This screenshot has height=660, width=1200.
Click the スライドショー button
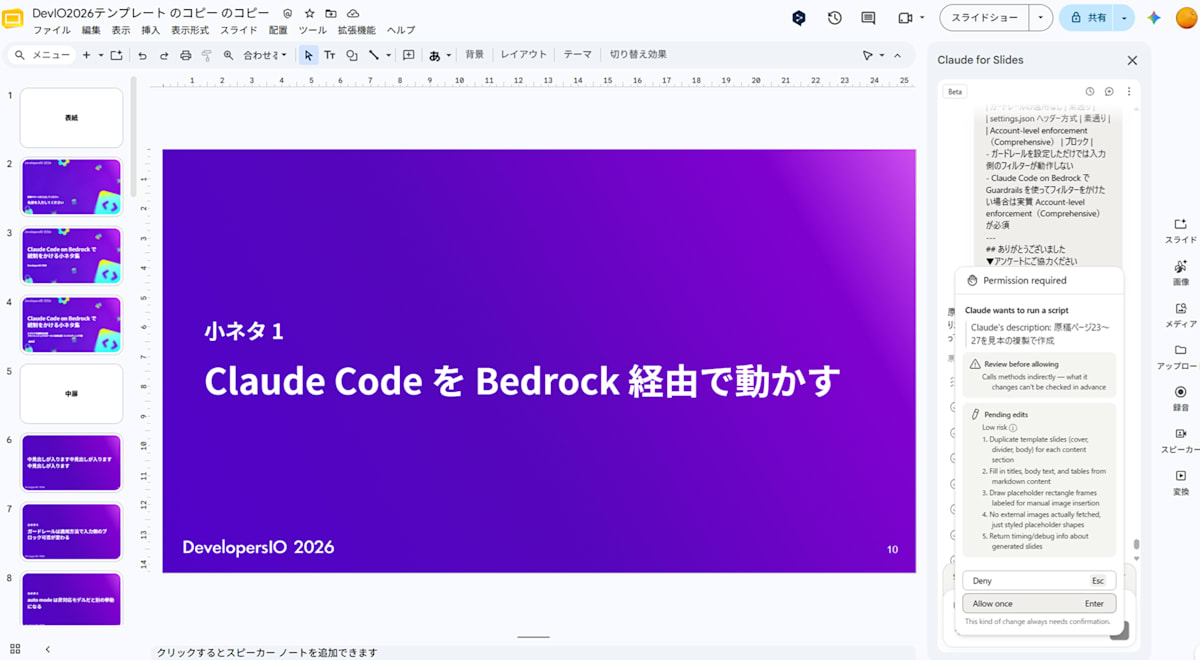985,18
